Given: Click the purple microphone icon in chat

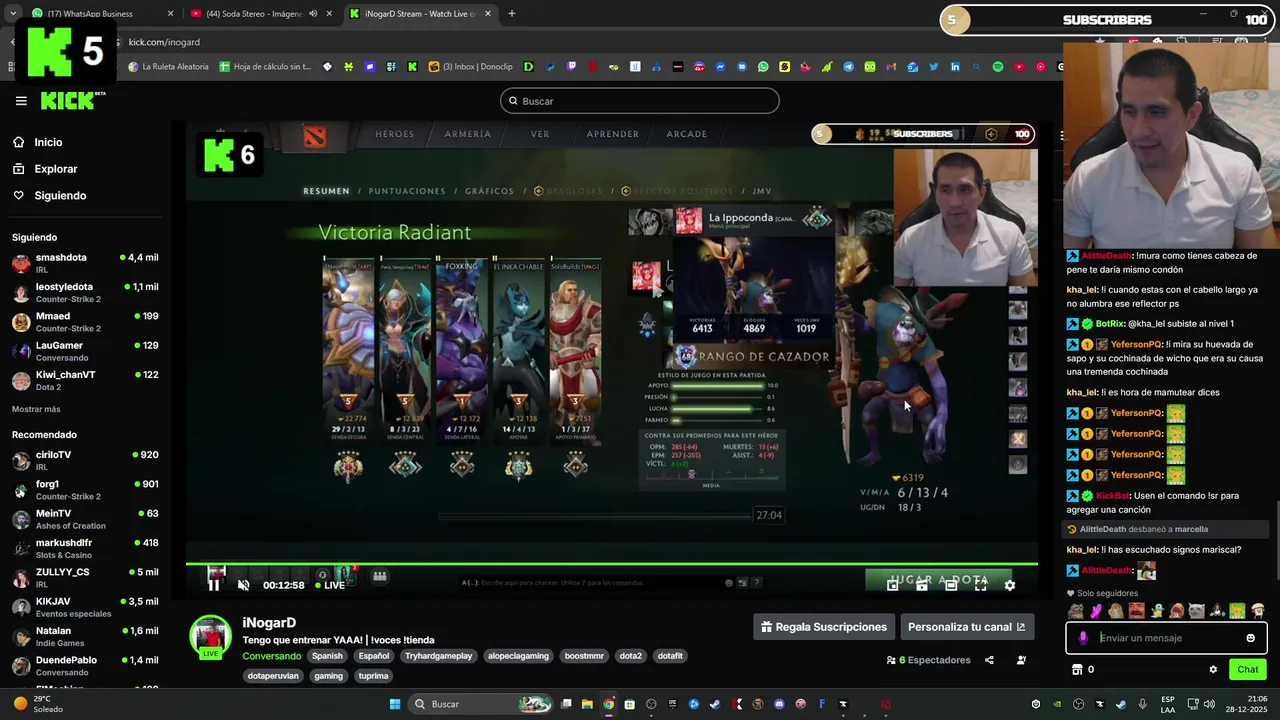Looking at the screenshot, I should tap(1083, 638).
